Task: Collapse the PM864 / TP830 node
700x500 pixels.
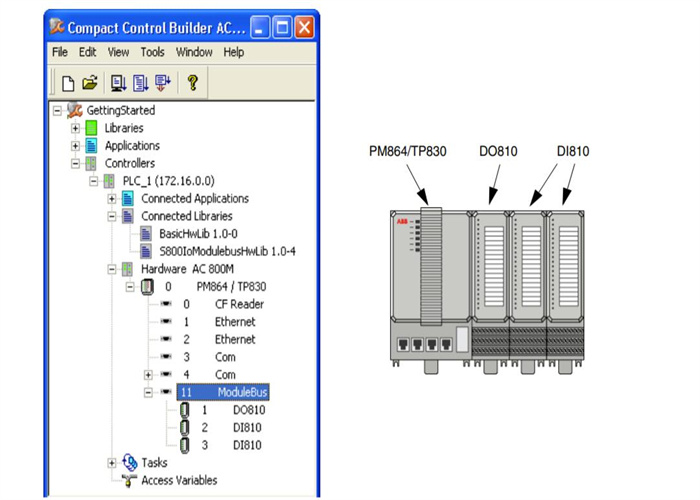Action: pos(130,287)
